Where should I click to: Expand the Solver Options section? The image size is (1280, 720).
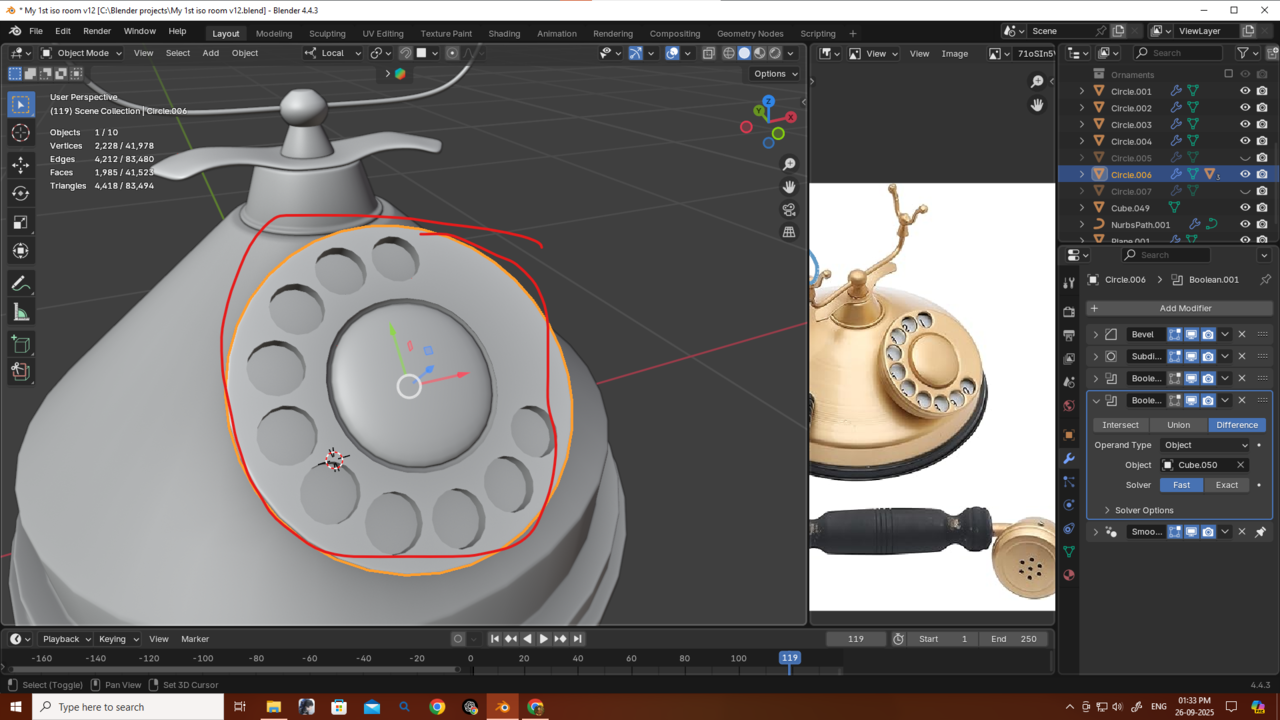pos(1143,510)
